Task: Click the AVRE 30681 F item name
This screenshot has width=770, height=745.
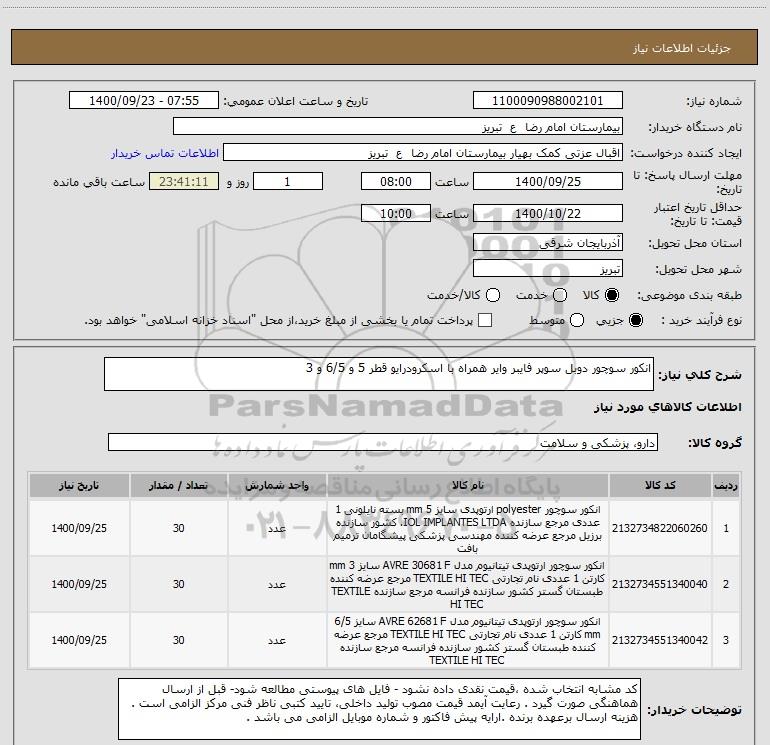Action: coord(468,584)
